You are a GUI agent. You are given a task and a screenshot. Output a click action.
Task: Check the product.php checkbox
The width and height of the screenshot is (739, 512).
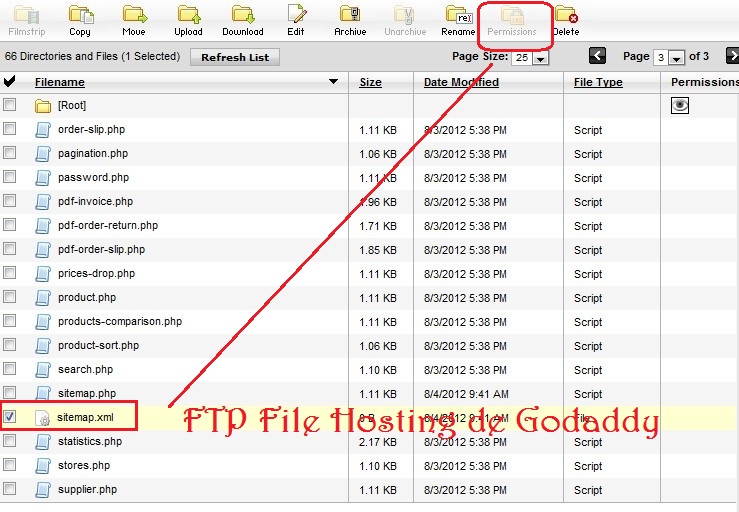[9, 296]
